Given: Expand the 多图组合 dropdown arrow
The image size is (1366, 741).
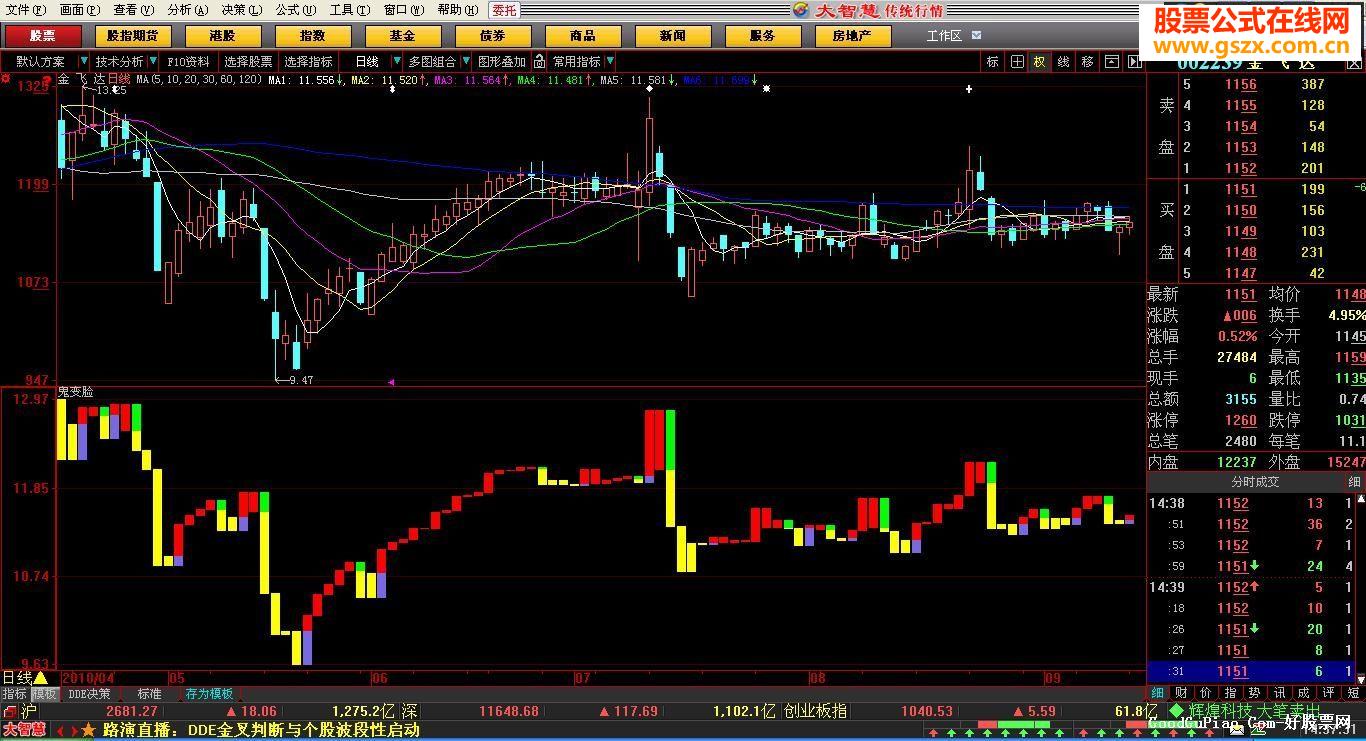Looking at the screenshot, I should [464, 62].
